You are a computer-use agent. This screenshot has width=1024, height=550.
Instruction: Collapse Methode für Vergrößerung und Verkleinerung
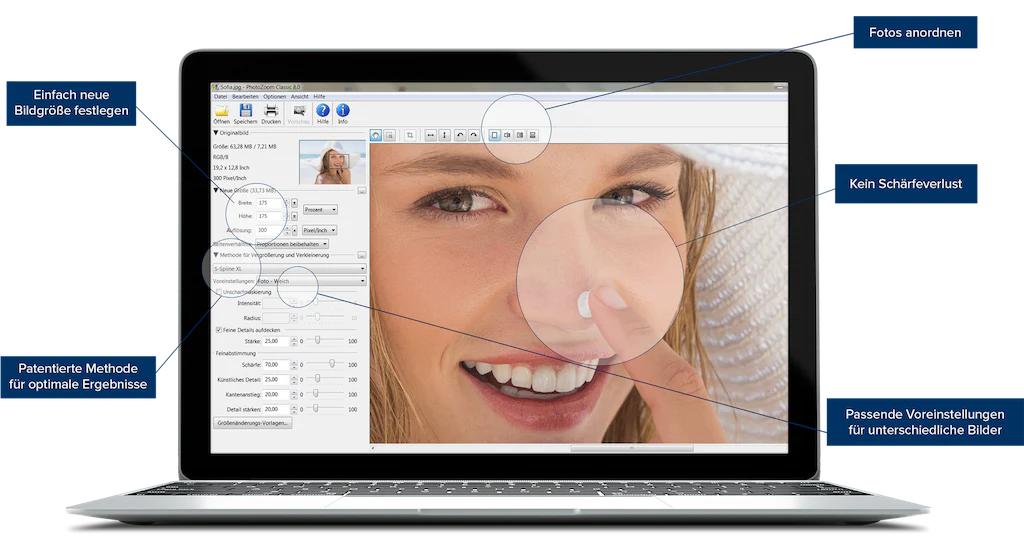[x=216, y=255]
